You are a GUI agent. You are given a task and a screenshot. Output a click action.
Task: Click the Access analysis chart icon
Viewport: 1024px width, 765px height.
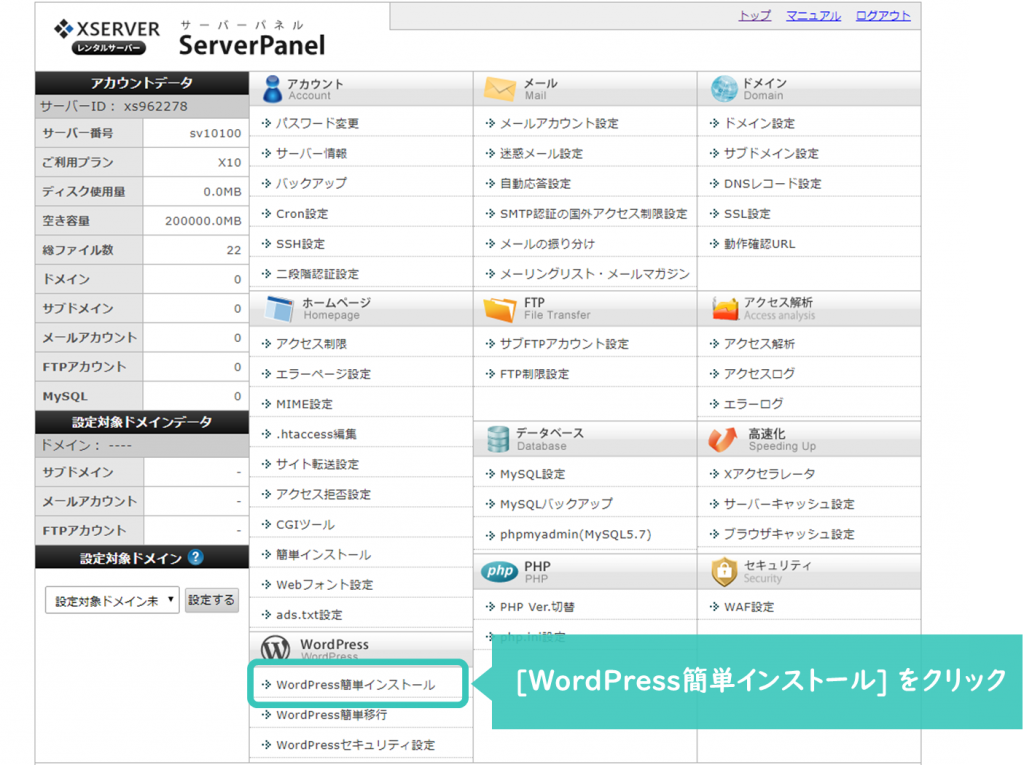(x=725, y=308)
